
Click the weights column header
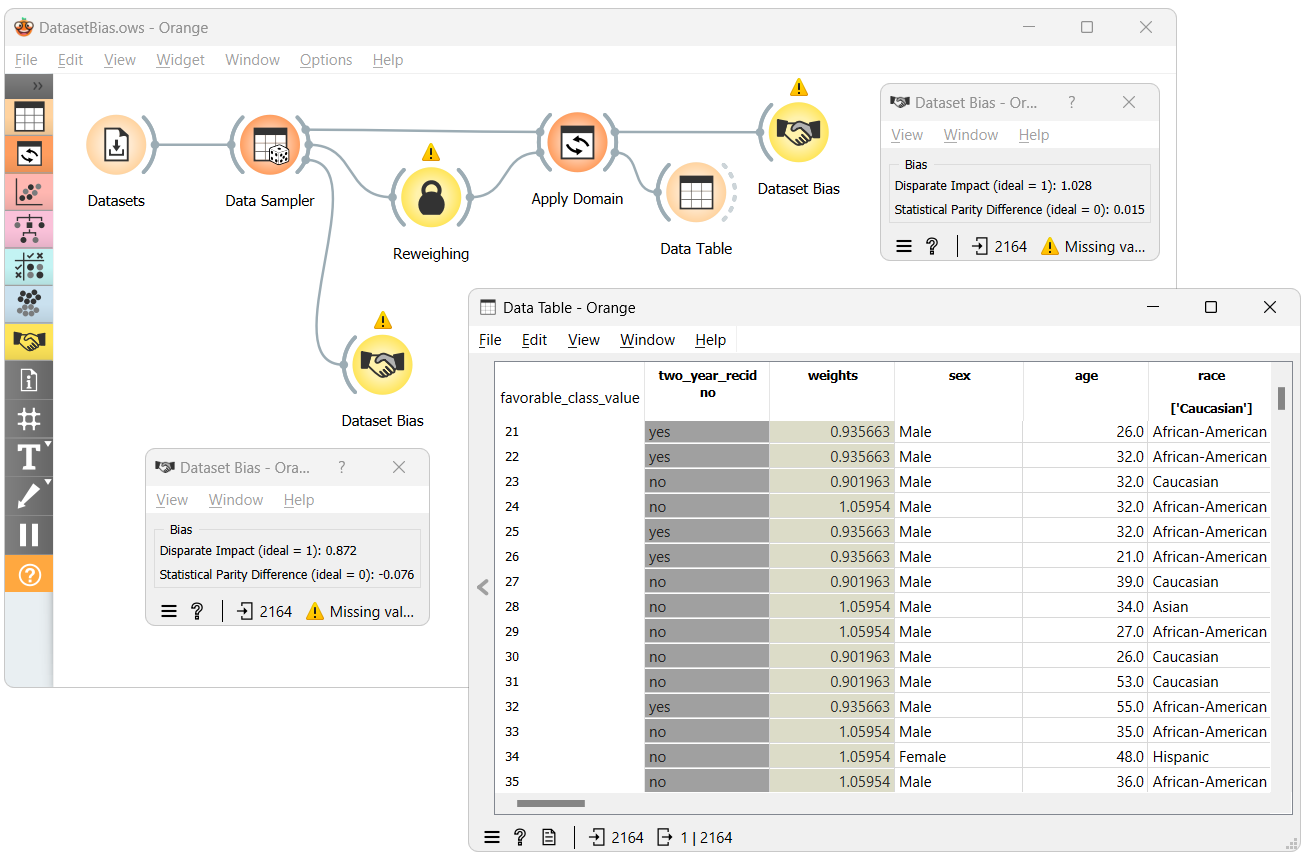[832, 391]
